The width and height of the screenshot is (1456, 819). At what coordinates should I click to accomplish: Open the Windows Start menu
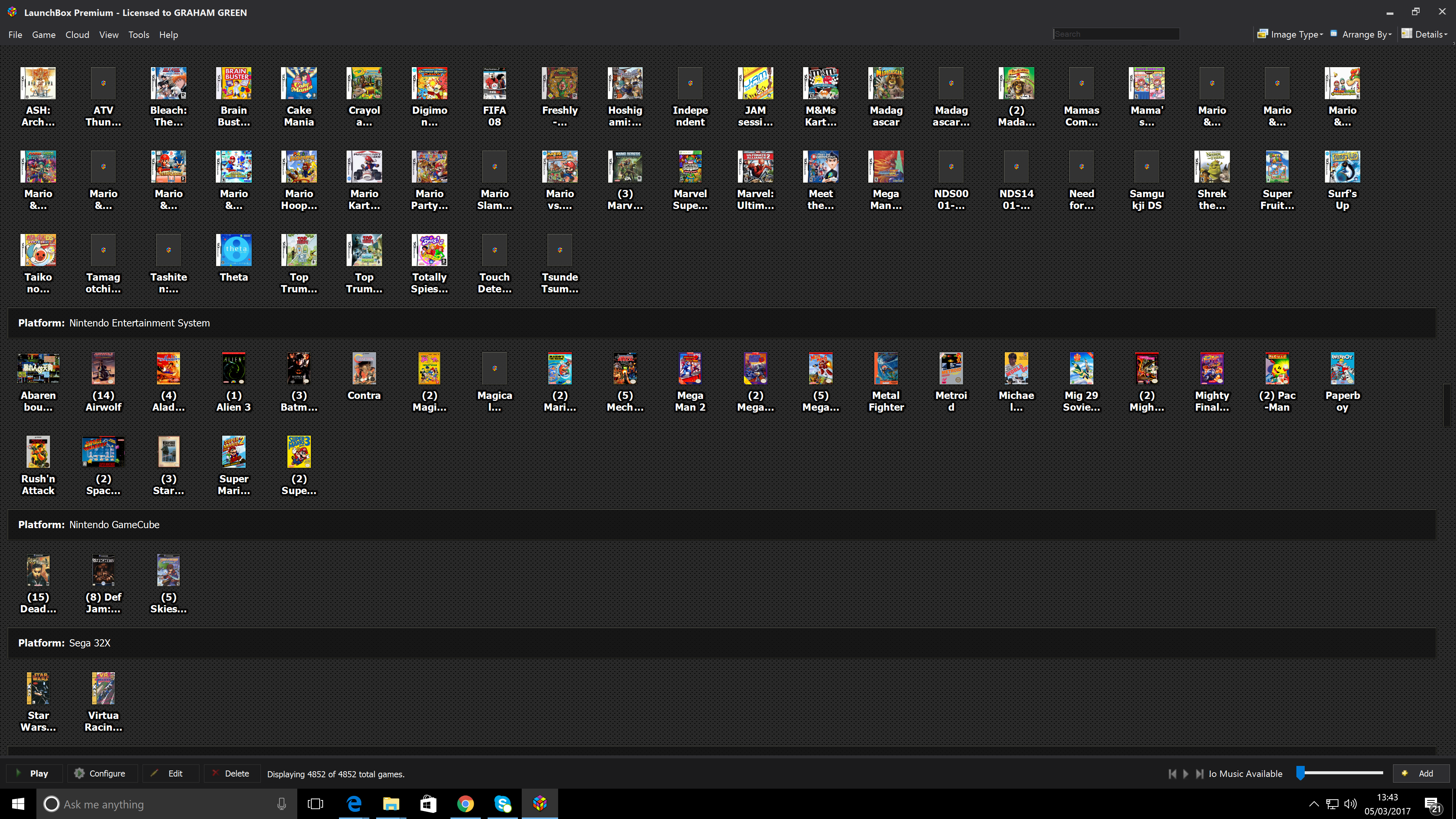[x=18, y=804]
